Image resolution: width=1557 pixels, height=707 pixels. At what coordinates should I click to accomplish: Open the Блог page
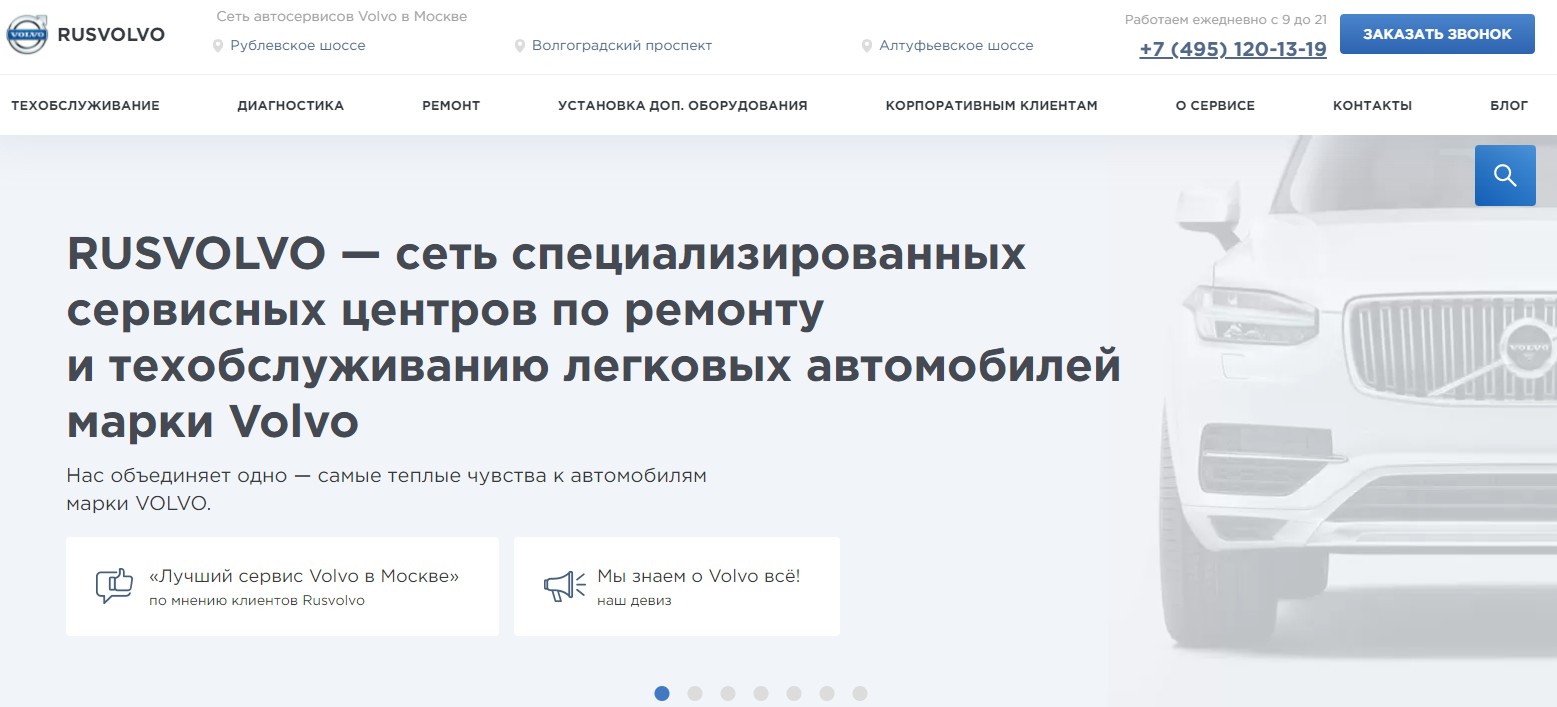[1509, 105]
